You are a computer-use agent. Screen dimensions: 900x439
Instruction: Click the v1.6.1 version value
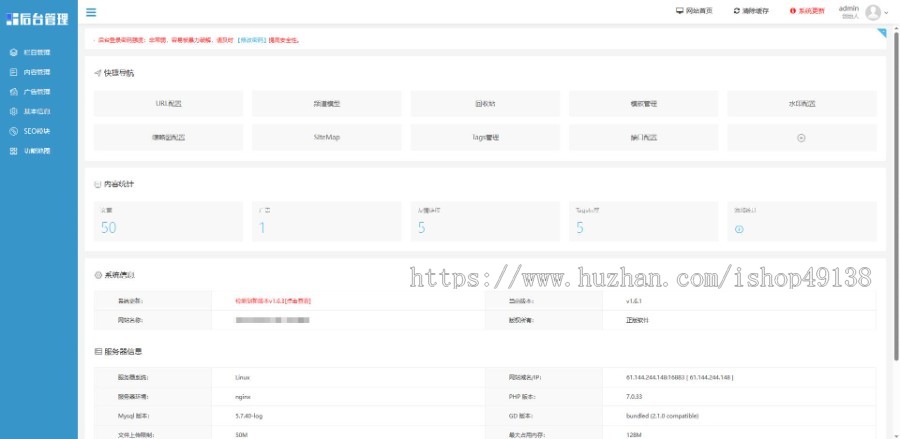pyautogui.click(x=634, y=301)
